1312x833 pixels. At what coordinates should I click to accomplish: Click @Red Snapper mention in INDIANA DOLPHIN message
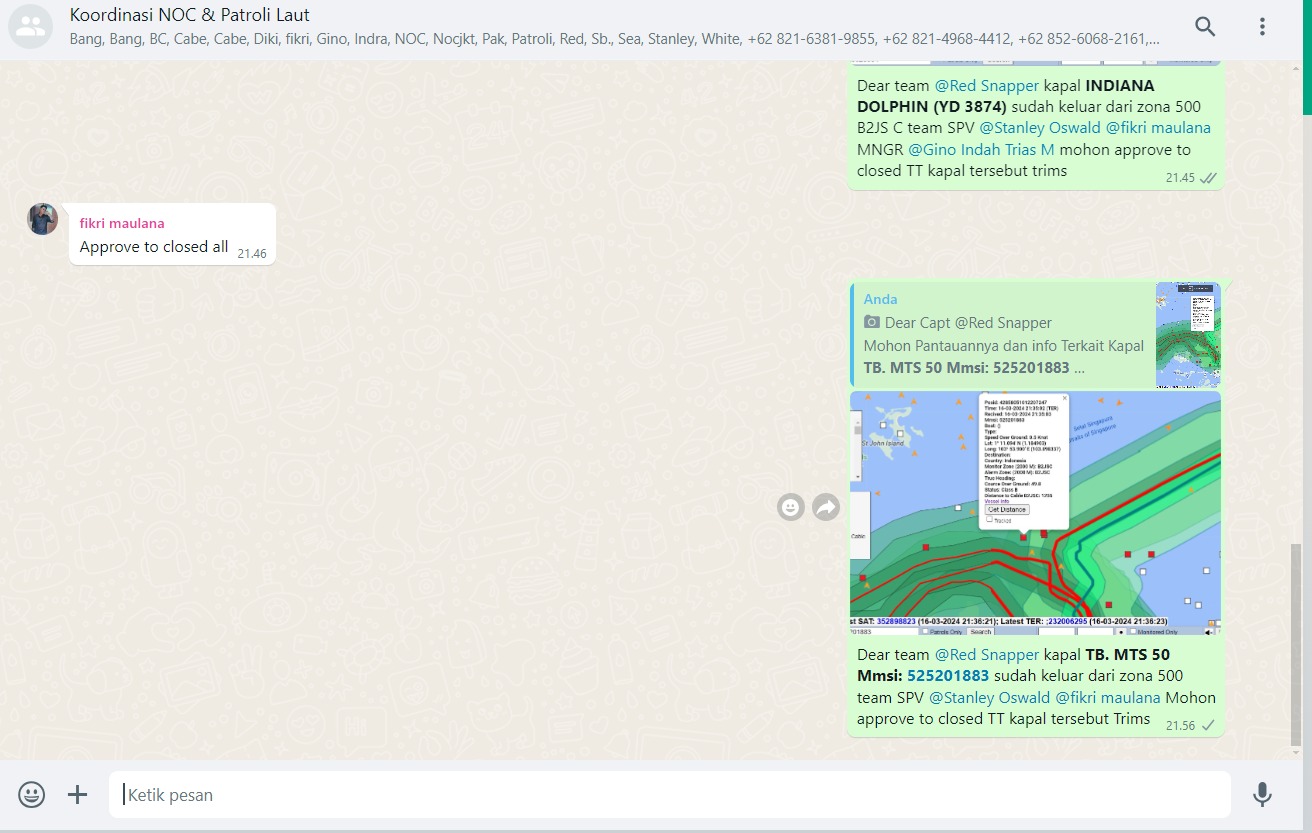pos(987,86)
